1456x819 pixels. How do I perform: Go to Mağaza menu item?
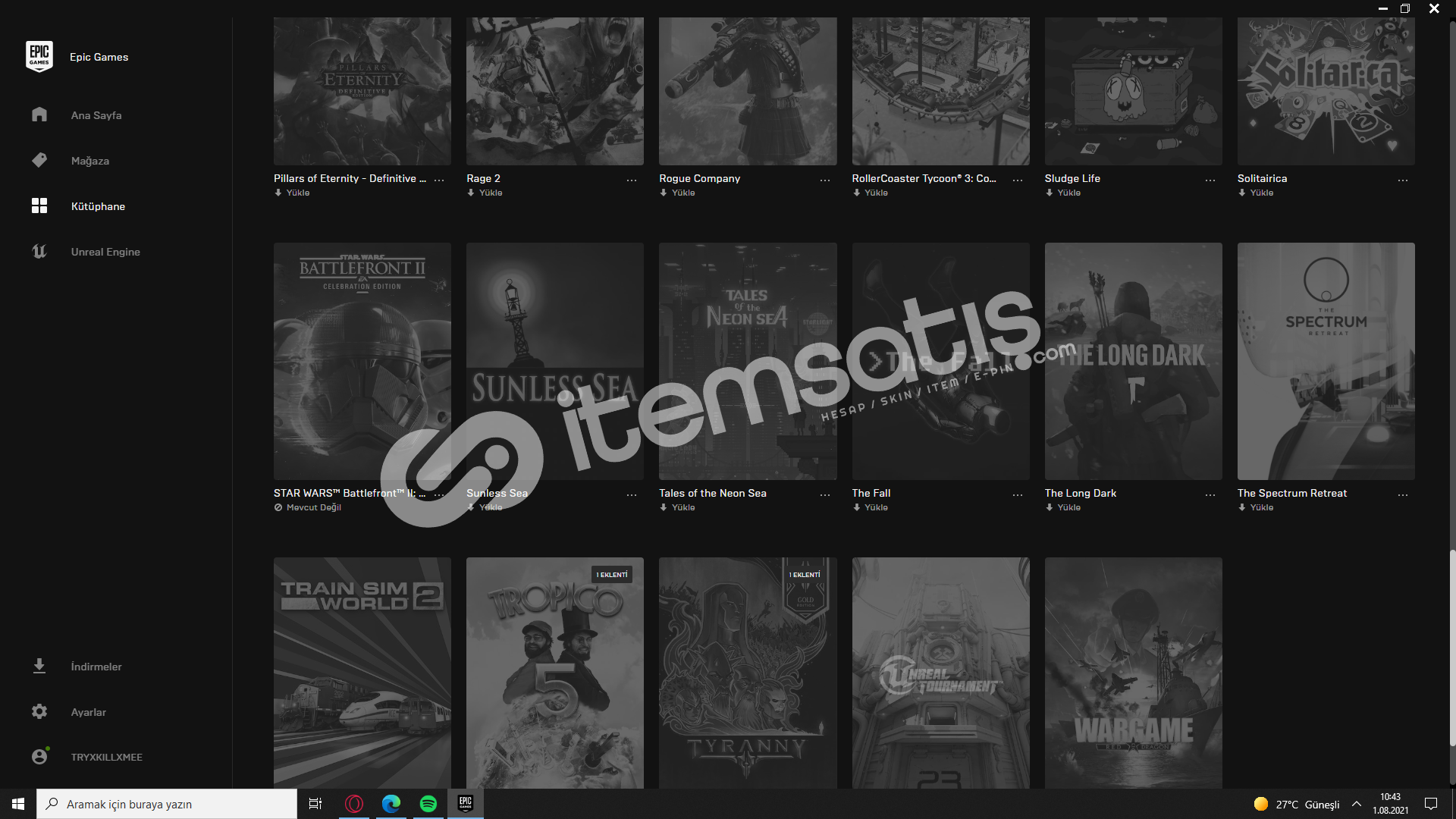(x=90, y=161)
